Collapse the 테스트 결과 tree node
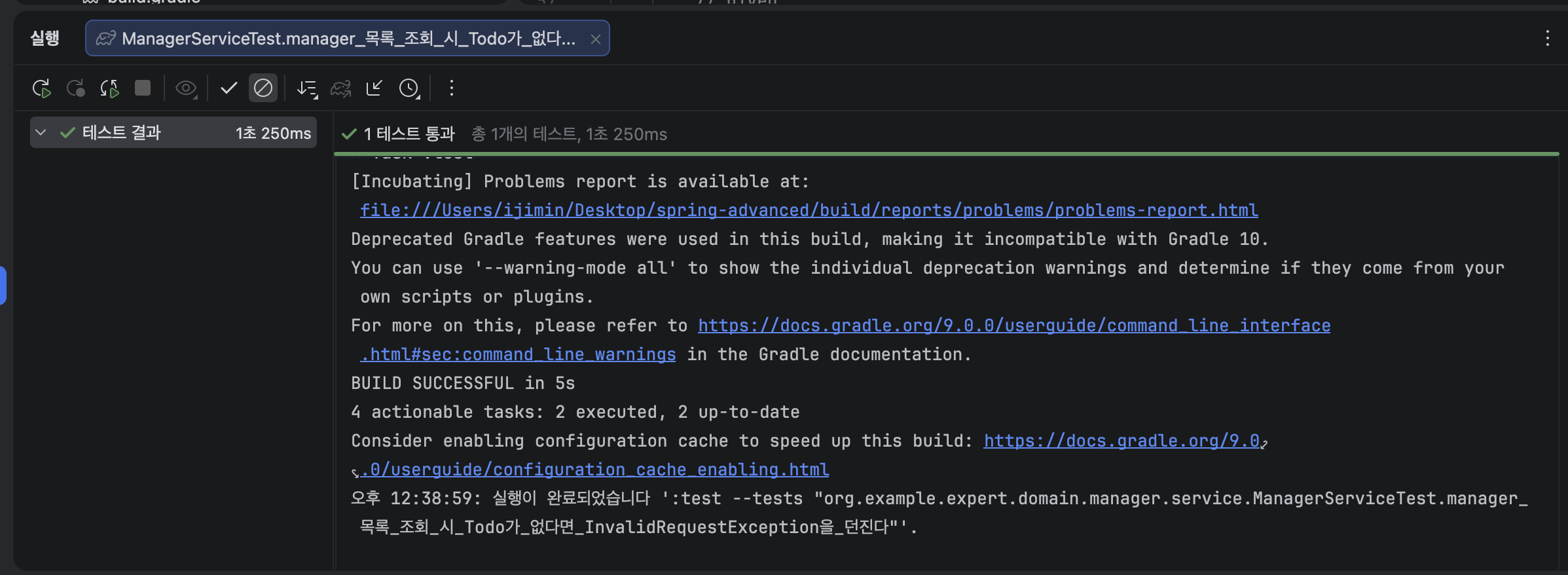Screen dimensions: 1568x575 [x=41, y=133]
